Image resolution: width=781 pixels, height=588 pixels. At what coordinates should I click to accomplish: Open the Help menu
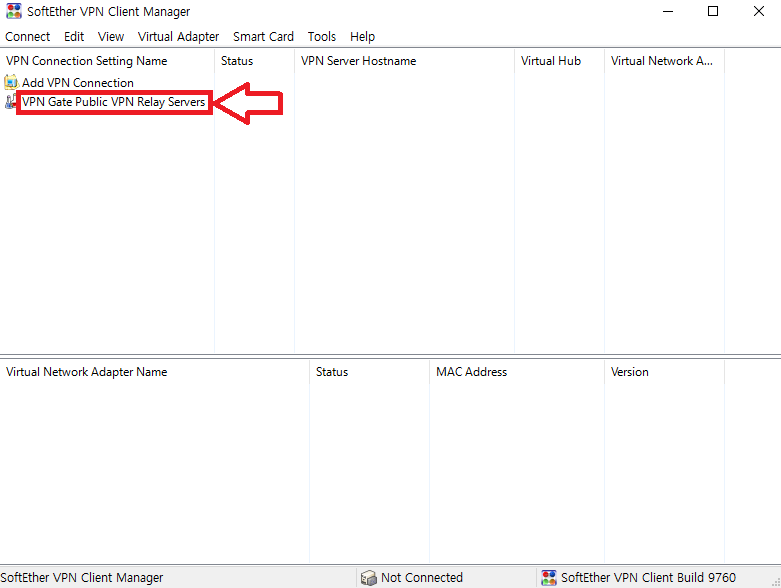click(362, 36)
